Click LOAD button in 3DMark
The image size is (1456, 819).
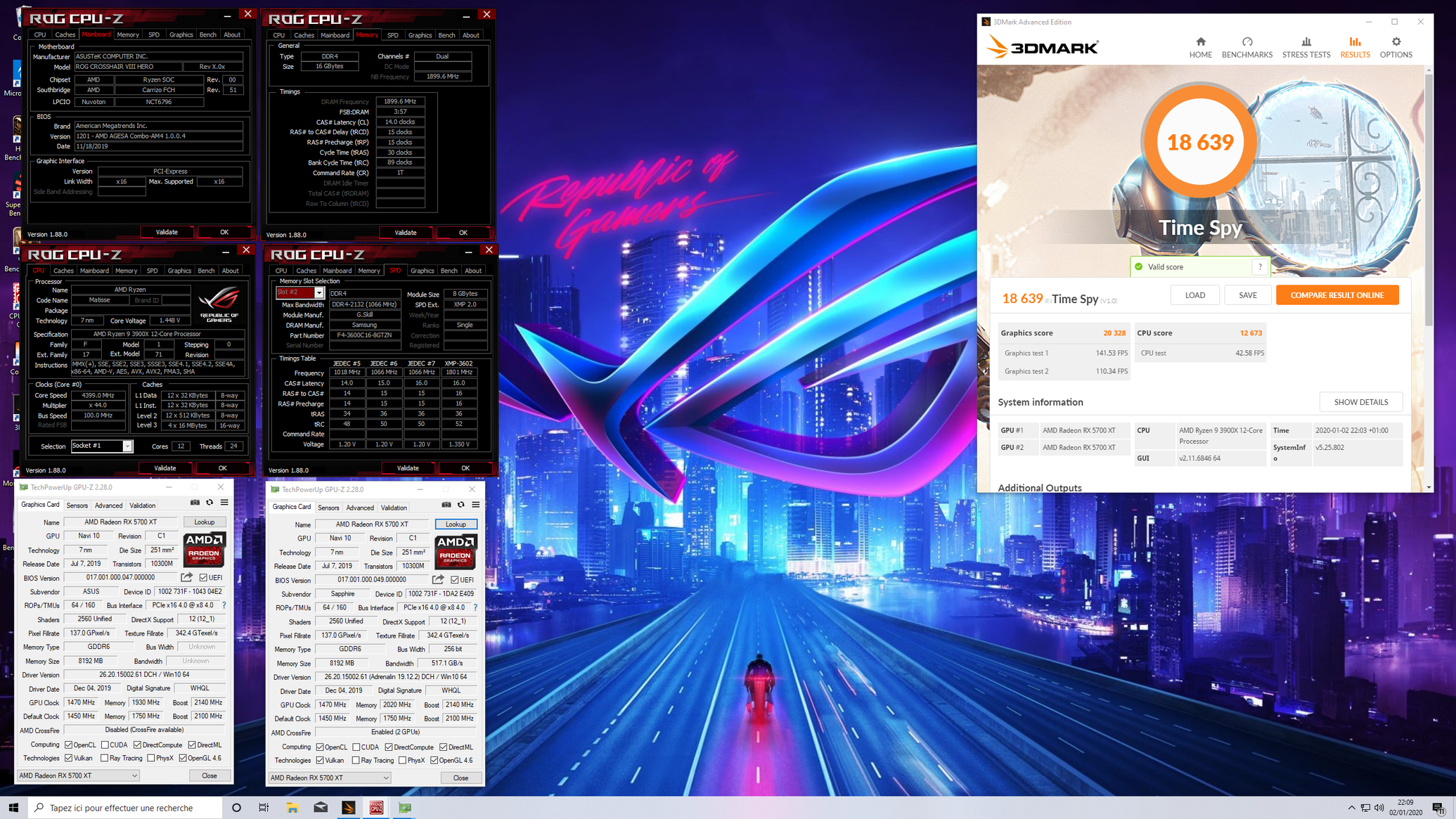1194,295
